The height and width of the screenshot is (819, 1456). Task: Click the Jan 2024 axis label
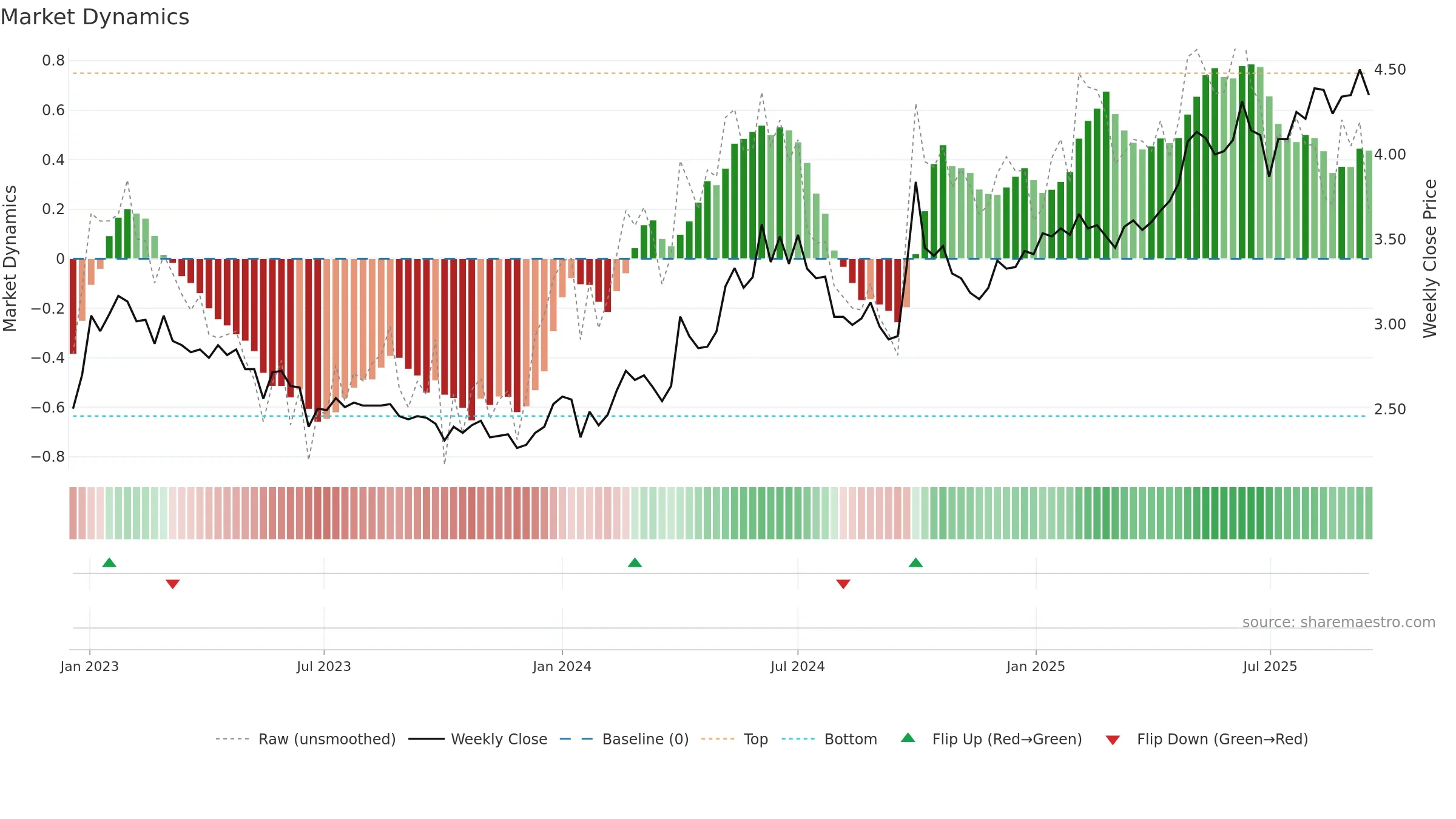[x=562, y=666]
